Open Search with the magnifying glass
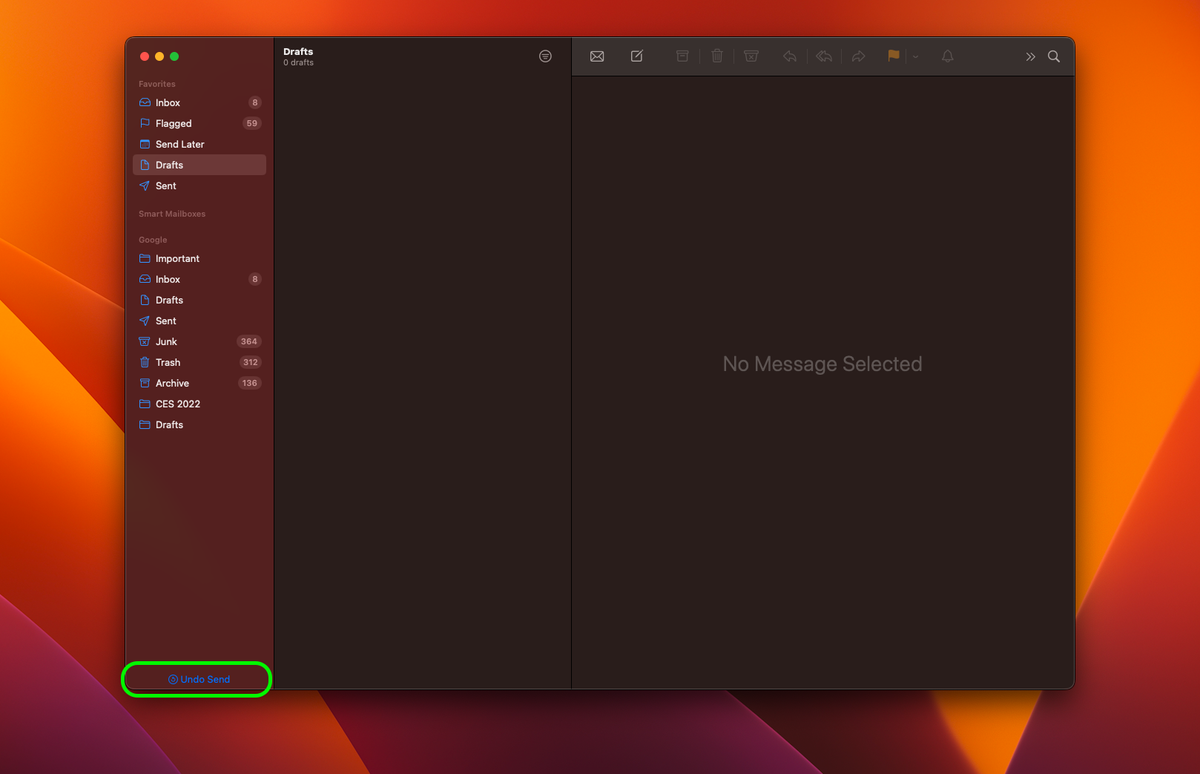The image size is (1200, 774). [1053, 56]
